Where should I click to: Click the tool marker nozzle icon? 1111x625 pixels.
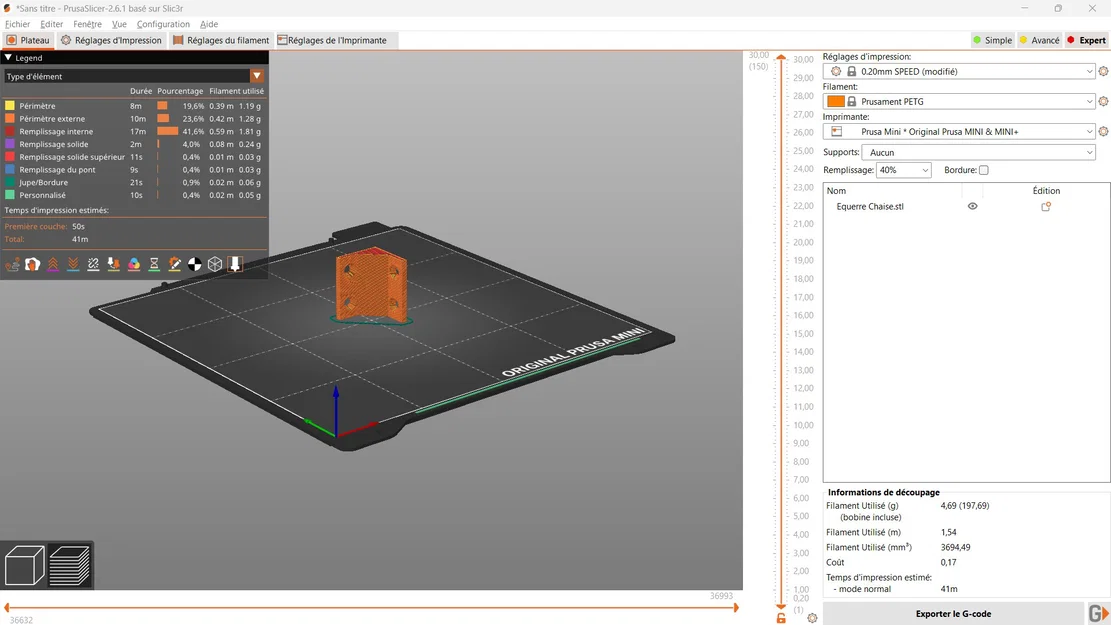click(235, 264)
